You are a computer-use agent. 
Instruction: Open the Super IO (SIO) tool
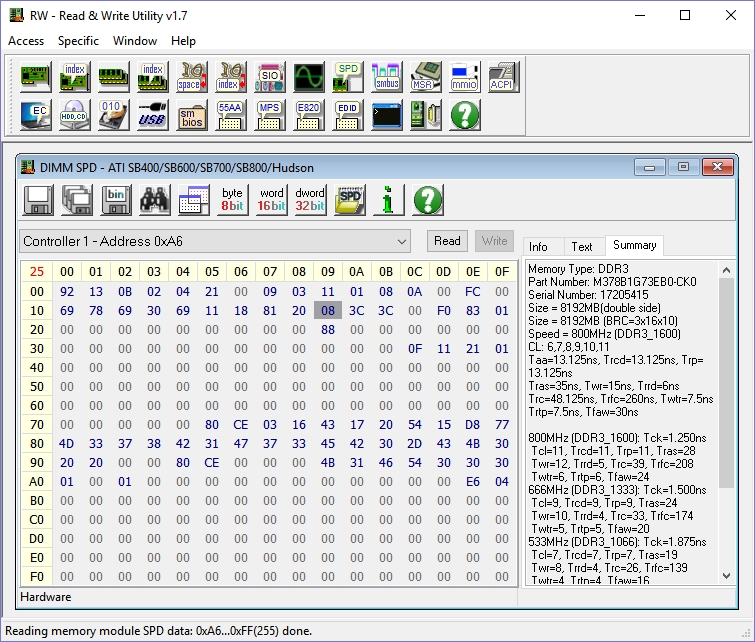[270, 77]
